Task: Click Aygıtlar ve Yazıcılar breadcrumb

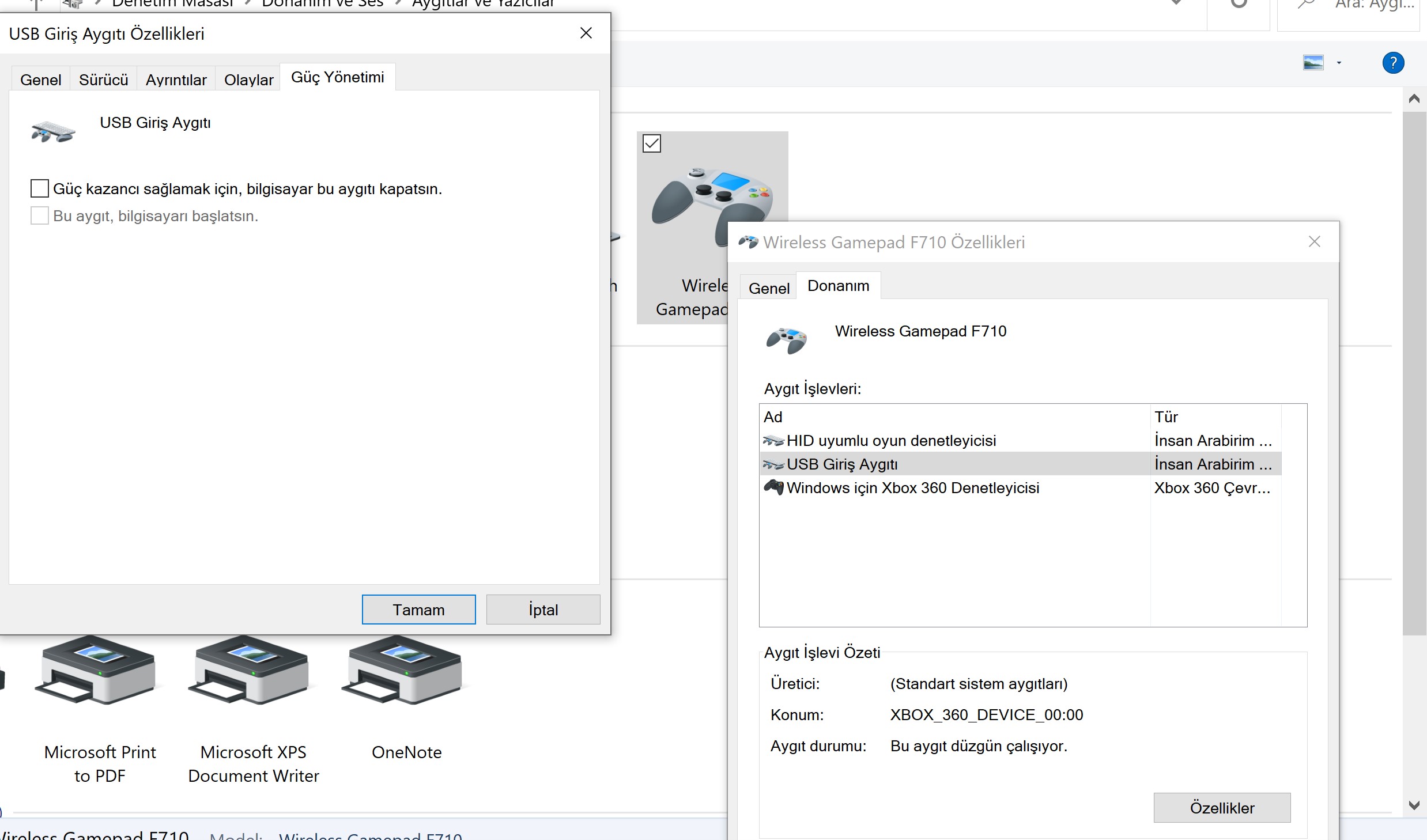Action: pos(483,3)
